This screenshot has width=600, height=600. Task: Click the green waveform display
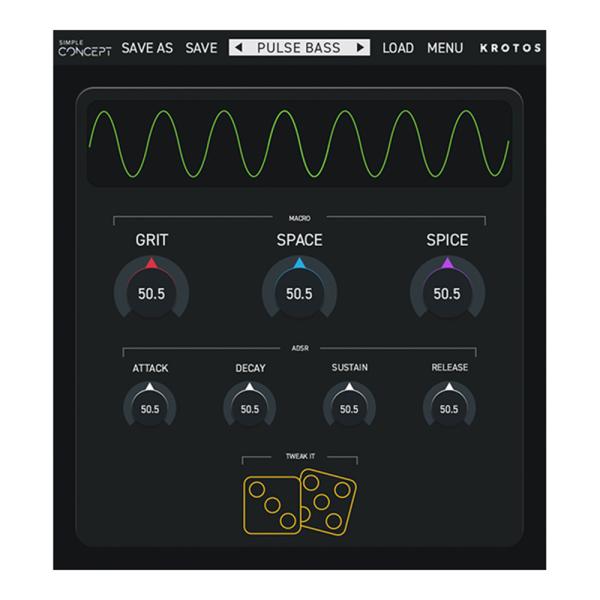pos(299,143)
